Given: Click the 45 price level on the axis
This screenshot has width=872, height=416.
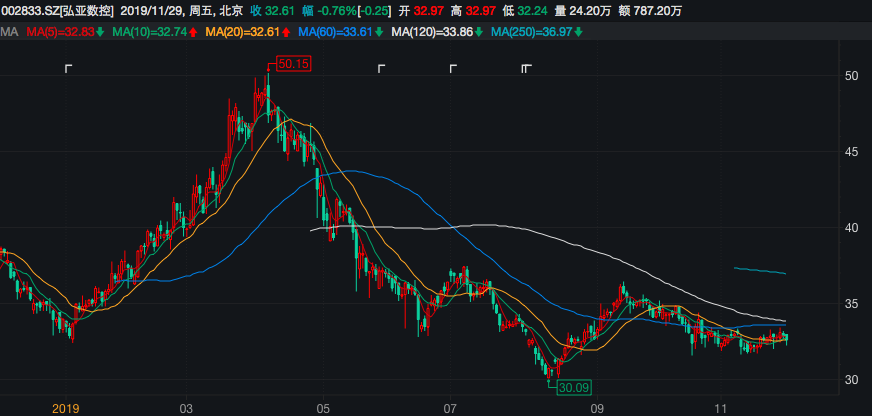Looking at the screenshot, I should pyautogui.click(x=850, y=152).
